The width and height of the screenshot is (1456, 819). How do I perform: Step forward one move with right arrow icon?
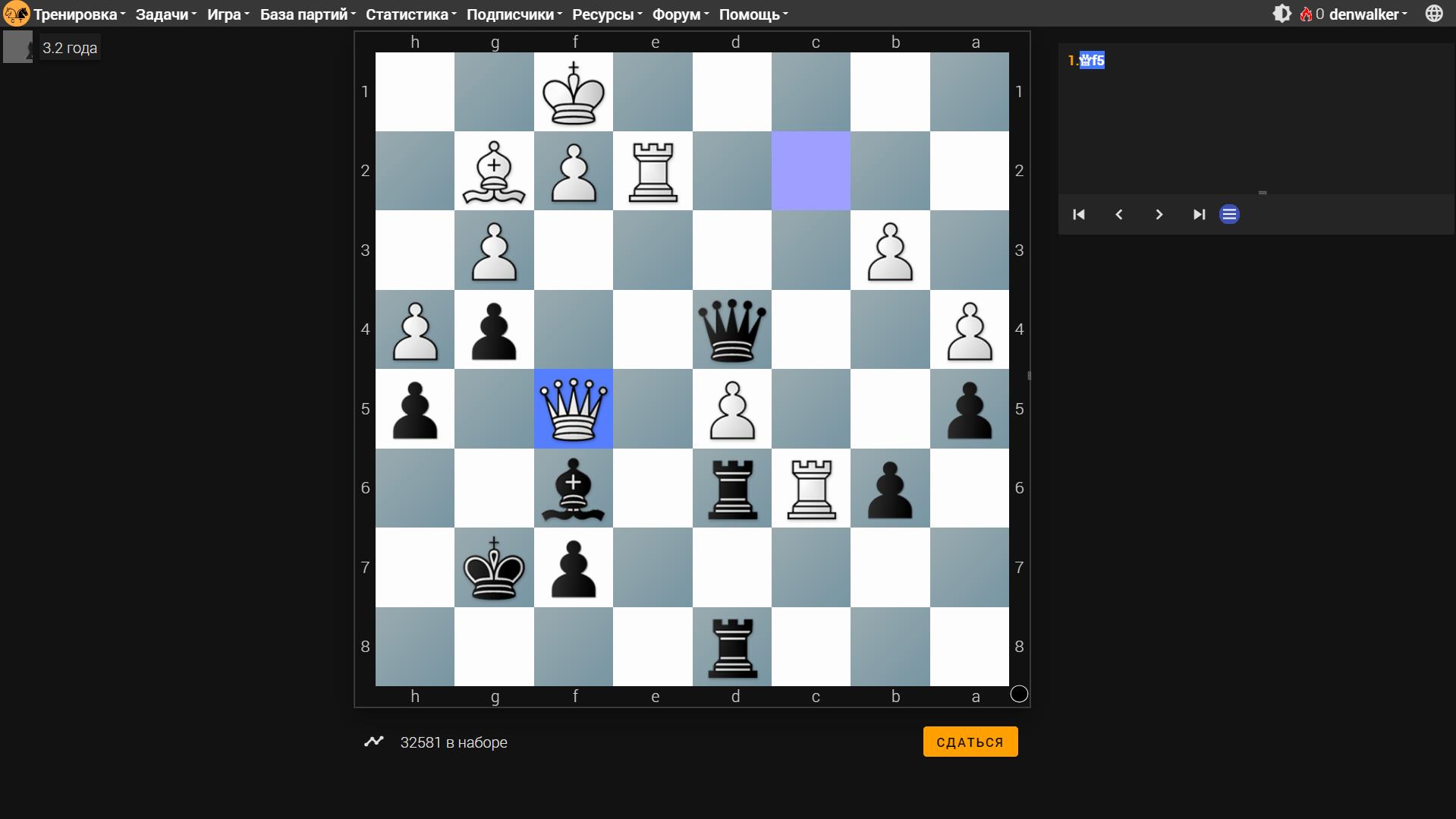(x=1159, y=214)
